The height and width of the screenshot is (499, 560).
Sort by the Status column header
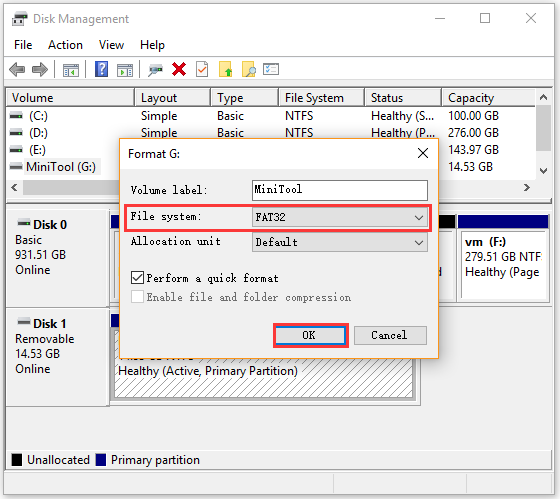403,98
